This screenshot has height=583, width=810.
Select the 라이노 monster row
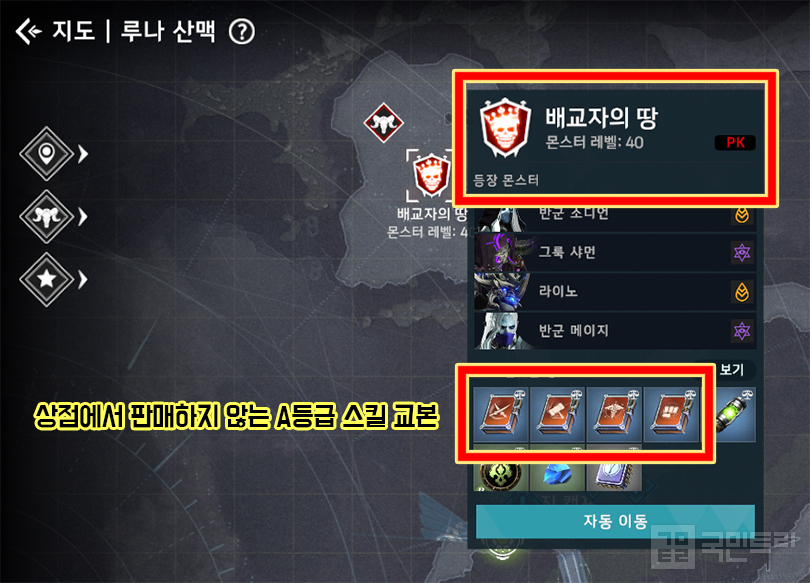tap(615, 292)
